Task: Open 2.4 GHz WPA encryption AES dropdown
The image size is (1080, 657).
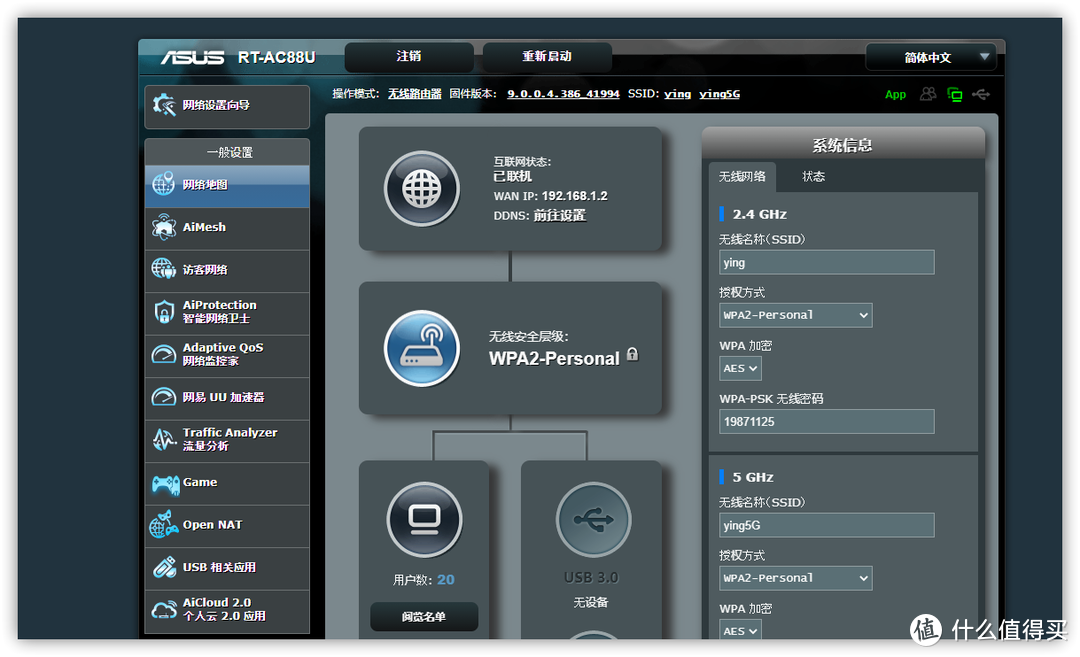Action: 740,368
